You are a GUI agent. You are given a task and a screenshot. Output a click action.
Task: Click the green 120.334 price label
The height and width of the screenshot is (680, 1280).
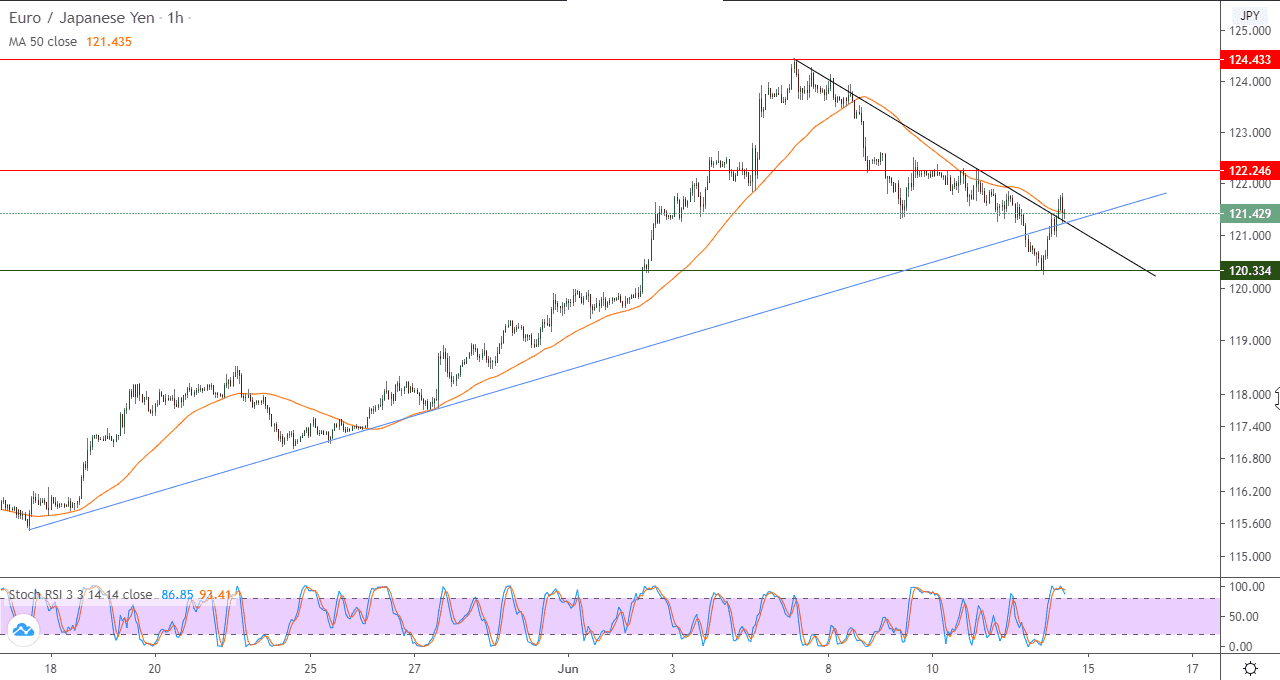(1250, 271)
